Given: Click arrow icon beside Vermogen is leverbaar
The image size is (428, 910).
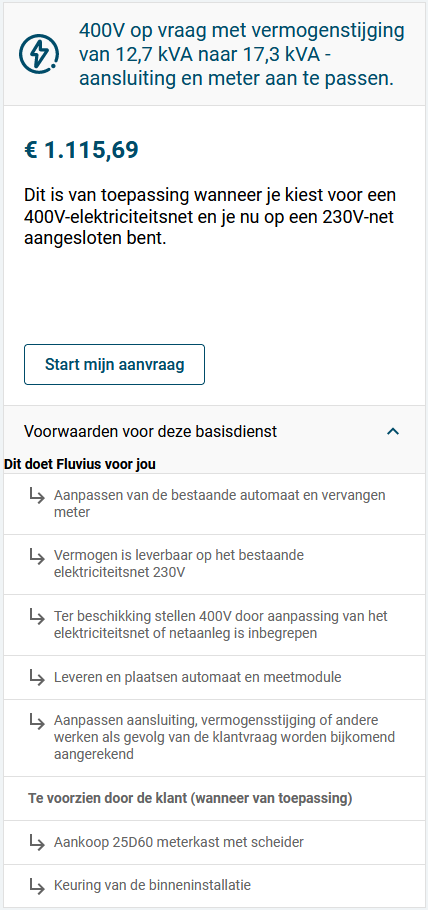Looking at the screenshot, I should tap(37, 557).
